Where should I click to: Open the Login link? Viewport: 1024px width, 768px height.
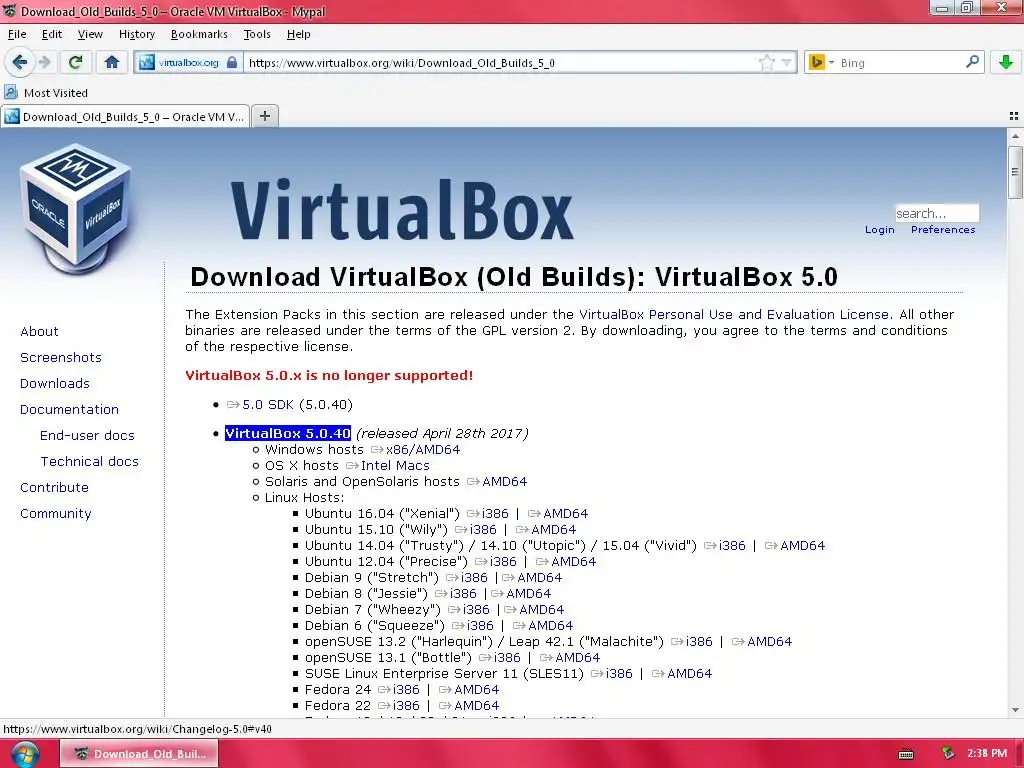point(880,230)
